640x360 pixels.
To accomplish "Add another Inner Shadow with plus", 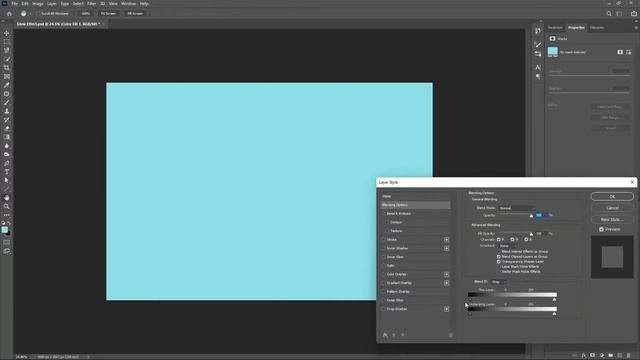I will click(x=447, y=248).
